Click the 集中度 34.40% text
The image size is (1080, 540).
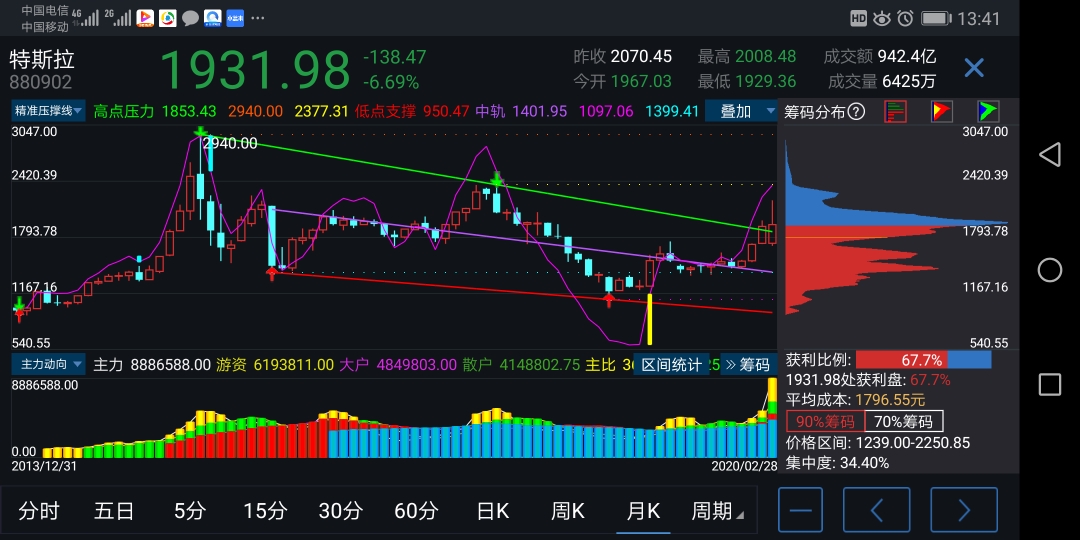(838, 463)
